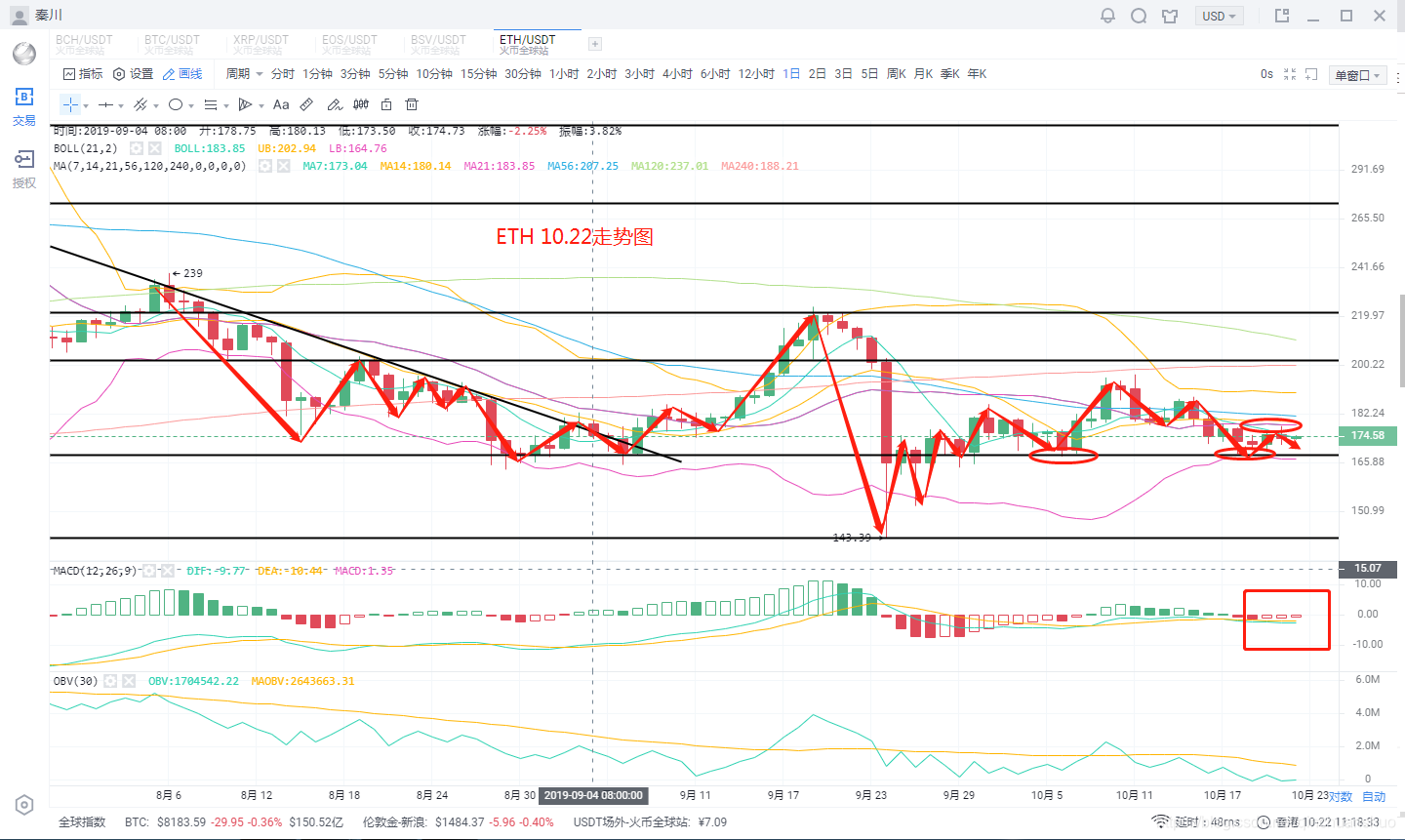Open the MACD indicator settings gear

click(148, 571)
